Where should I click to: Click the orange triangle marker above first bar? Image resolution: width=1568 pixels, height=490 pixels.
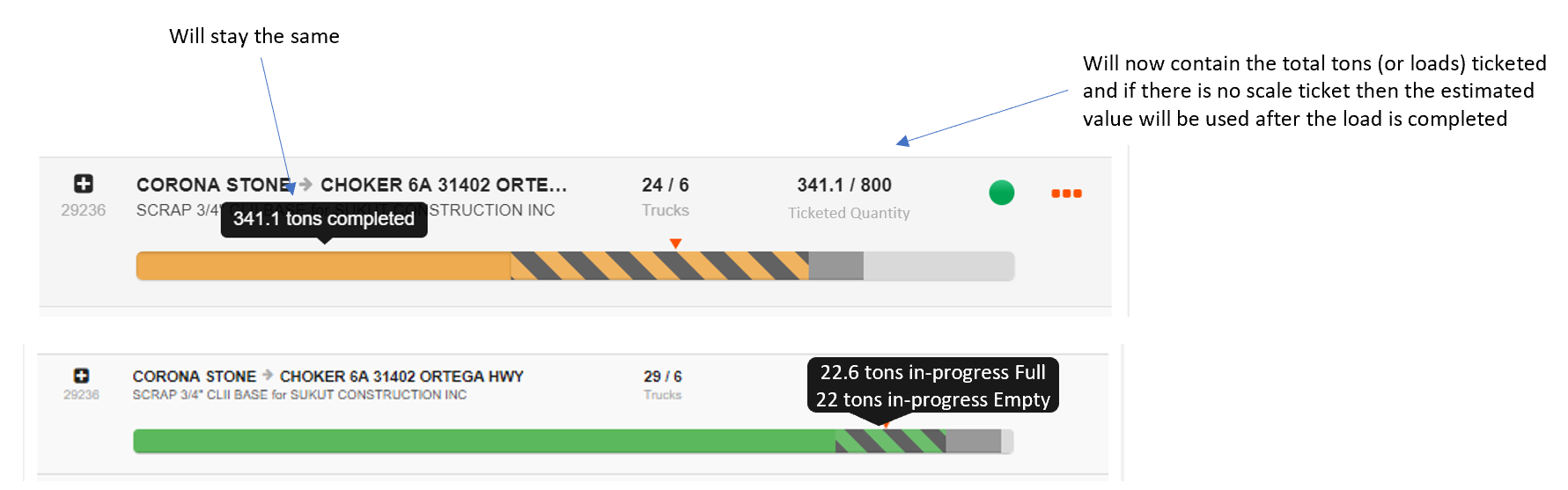tap(675, 243)
